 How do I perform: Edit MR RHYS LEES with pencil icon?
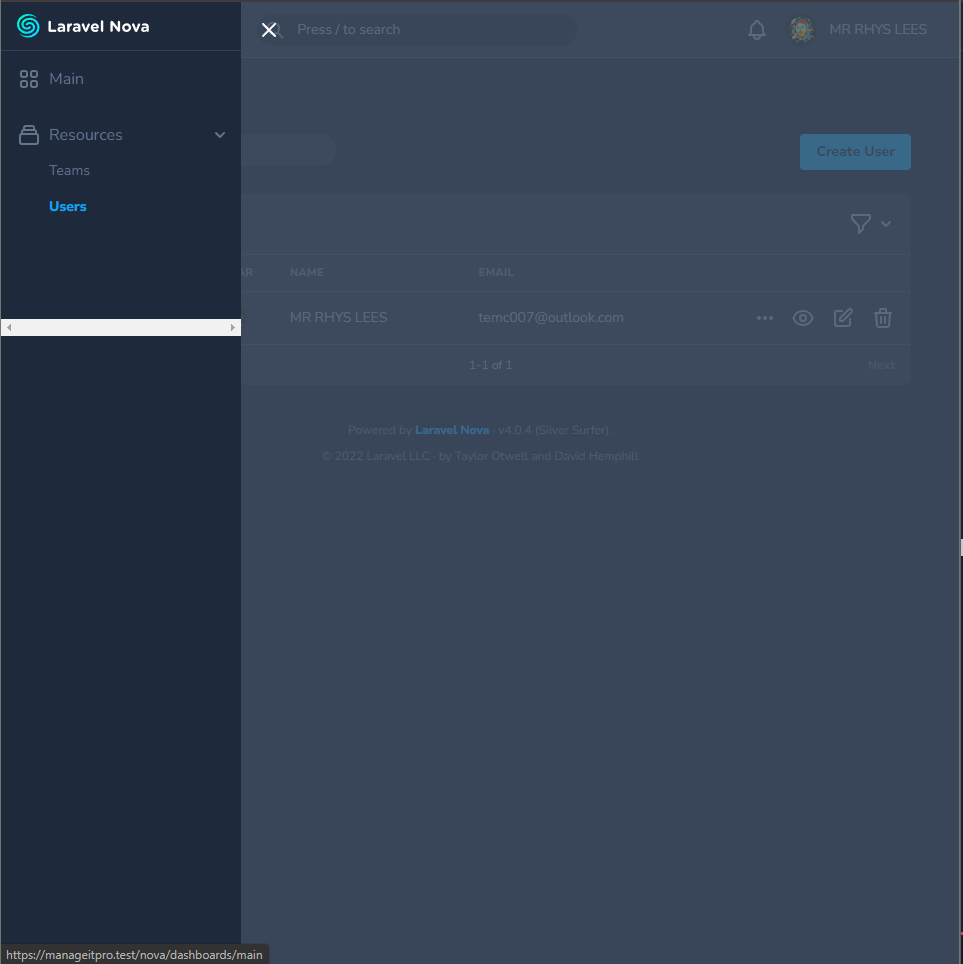pyautogui.click(x=843, y=318)
